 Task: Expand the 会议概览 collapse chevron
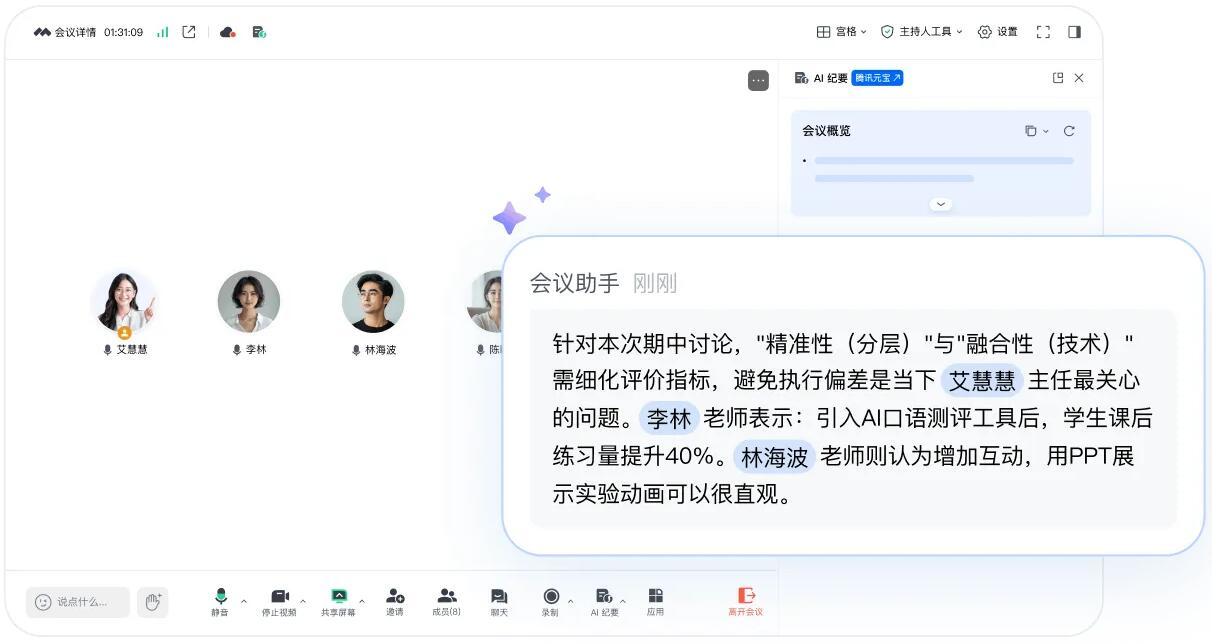940,204
